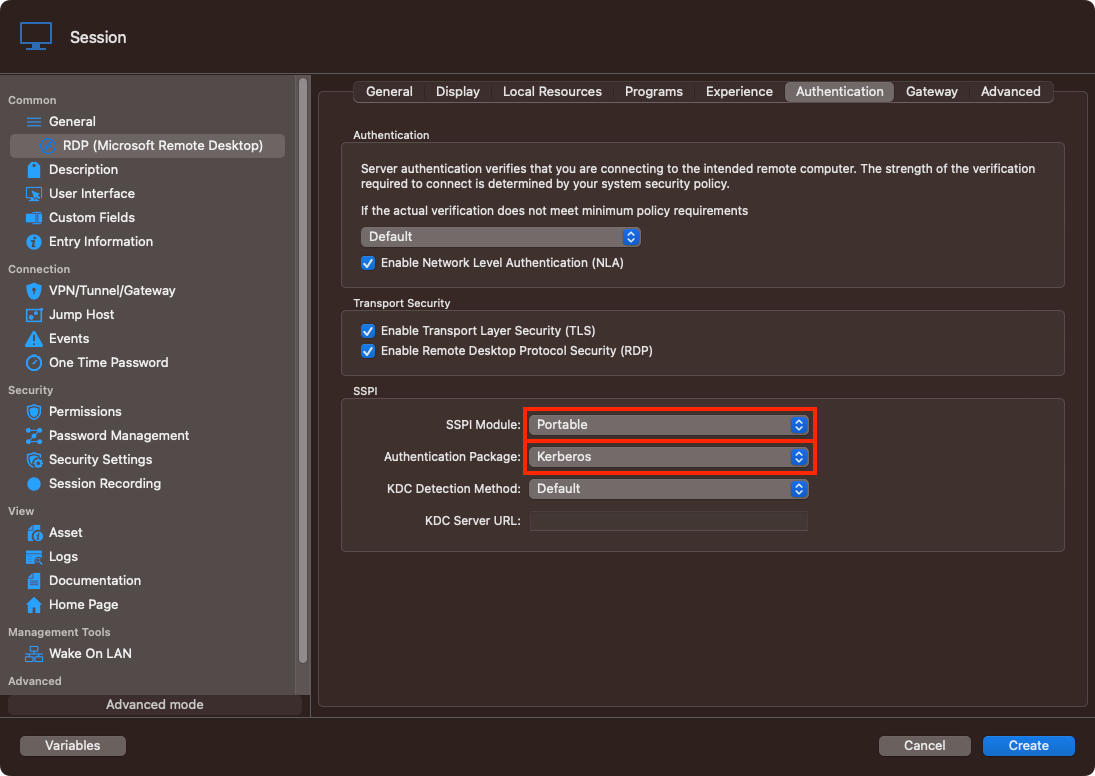Click the Description icon in sidebar
Screen dimensions: 1095x776
coord(34,170)
